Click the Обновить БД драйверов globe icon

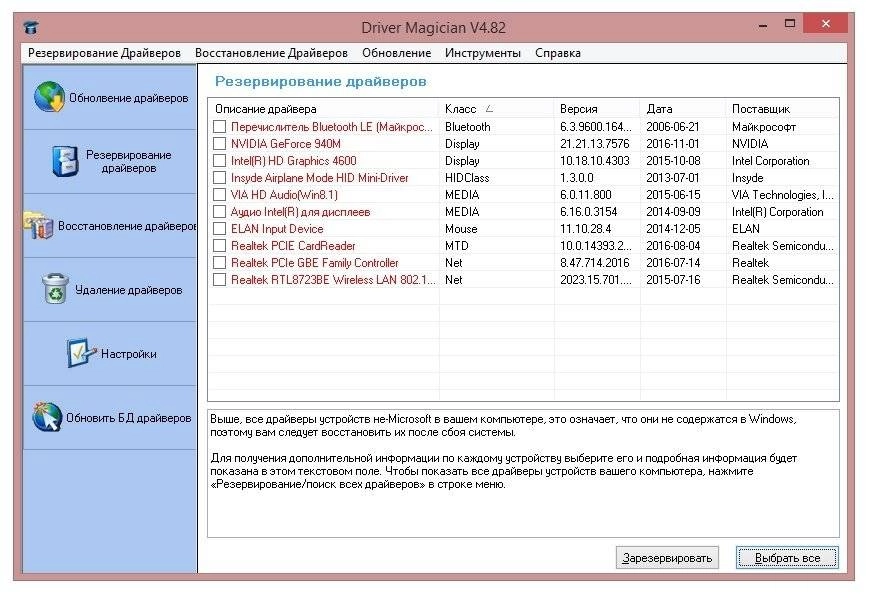47,416
